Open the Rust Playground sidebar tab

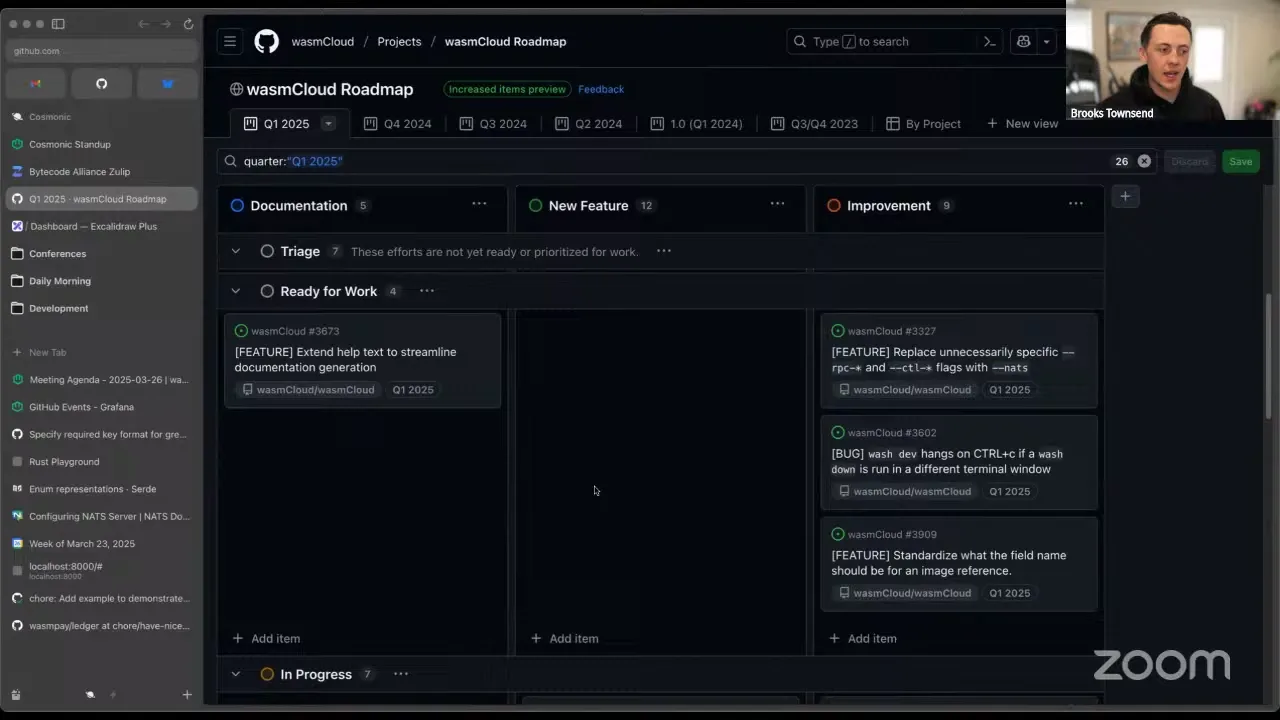coord(101,462)
